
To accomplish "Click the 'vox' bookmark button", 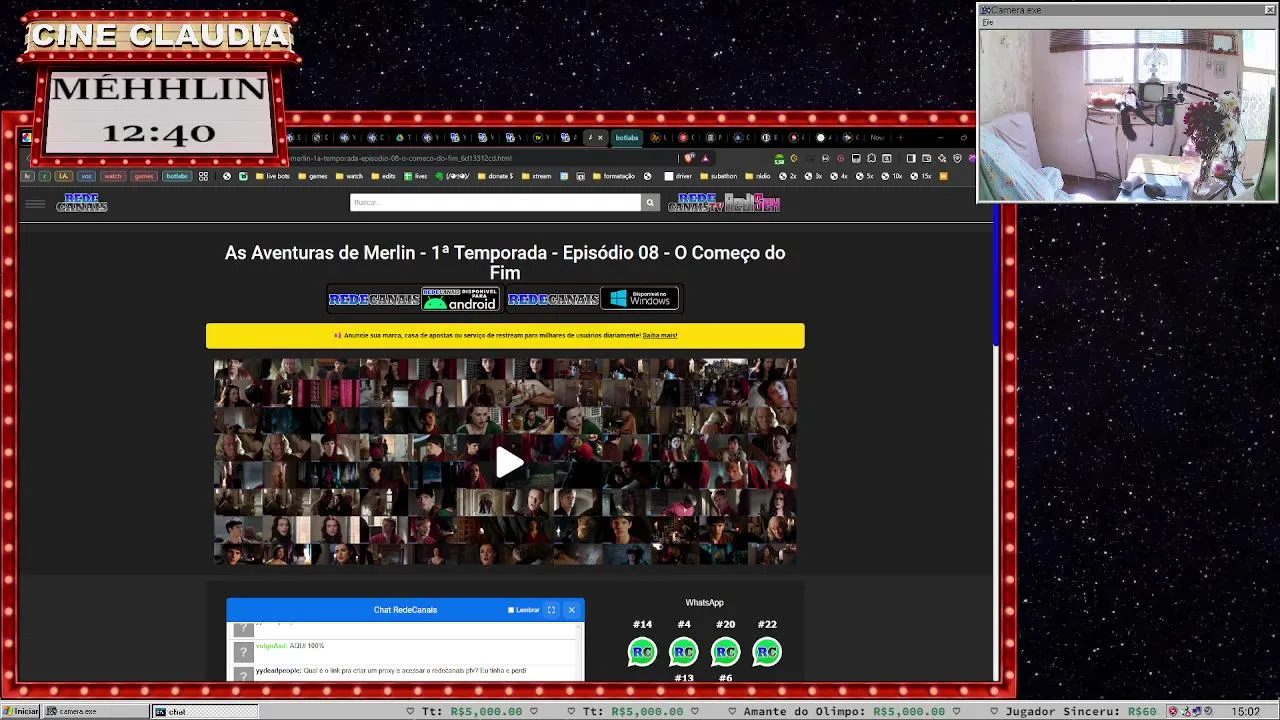I will tap(87, 176).
